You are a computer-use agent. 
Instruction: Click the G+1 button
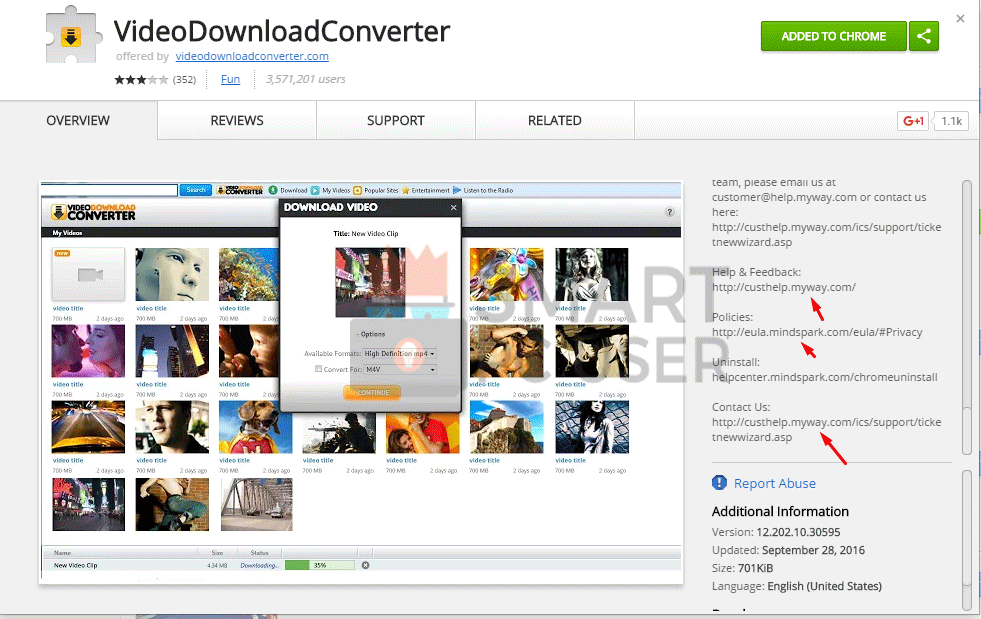[x=913, y=121]
